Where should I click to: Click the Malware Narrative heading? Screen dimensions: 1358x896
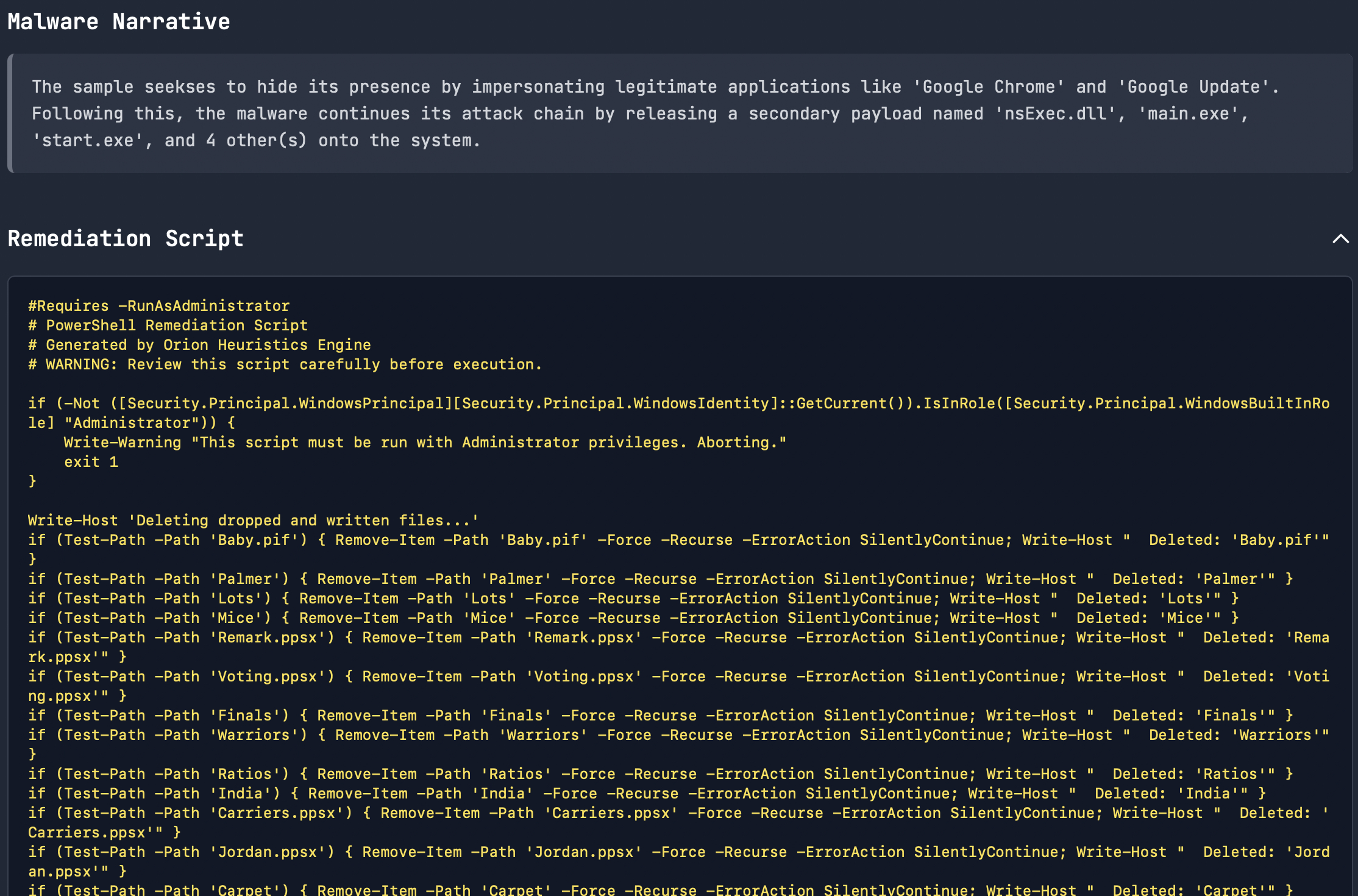tap(119, 22)
